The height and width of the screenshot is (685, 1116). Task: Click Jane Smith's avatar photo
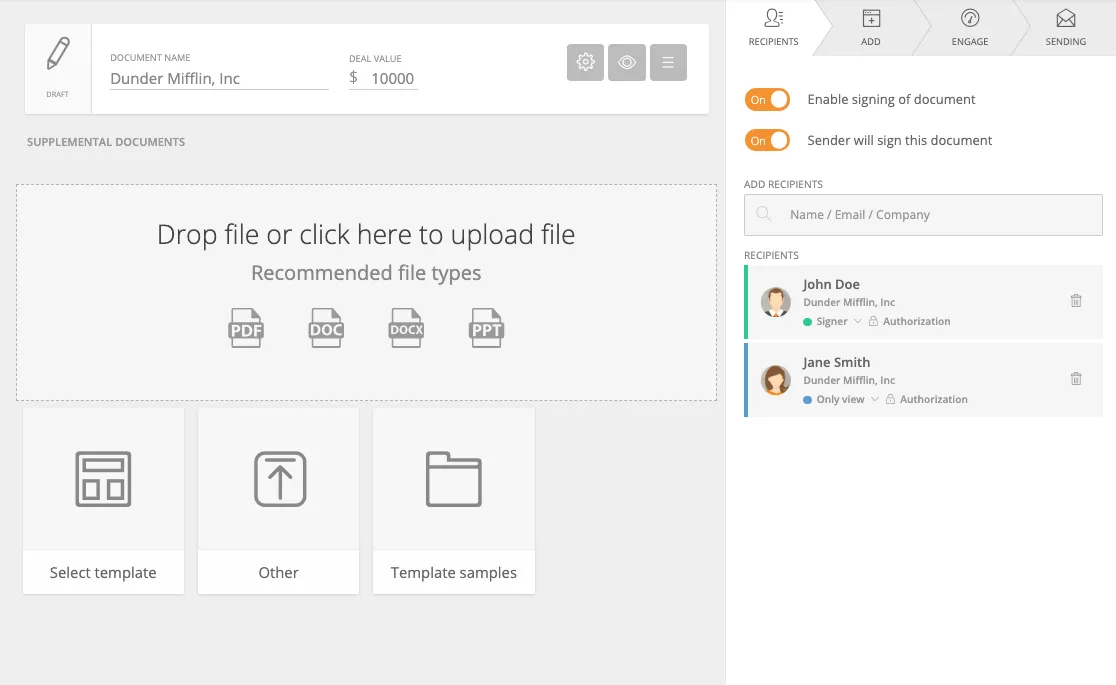click(x=776, y=380)
